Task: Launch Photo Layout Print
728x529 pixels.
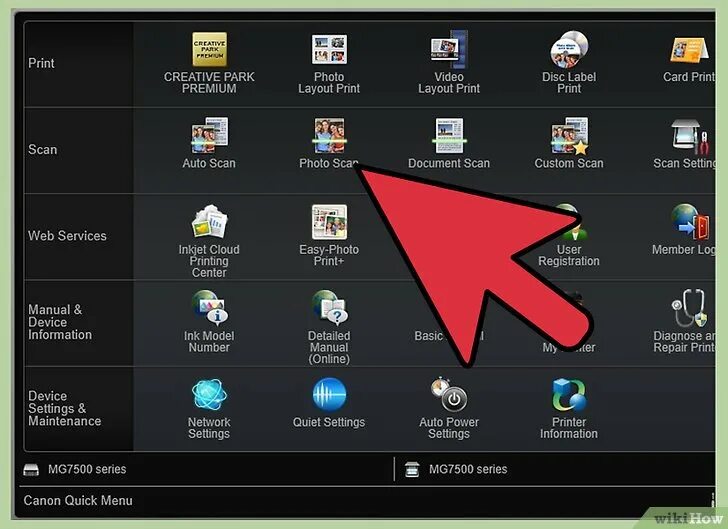Action: pyautogui.click(x=329, y=63)
